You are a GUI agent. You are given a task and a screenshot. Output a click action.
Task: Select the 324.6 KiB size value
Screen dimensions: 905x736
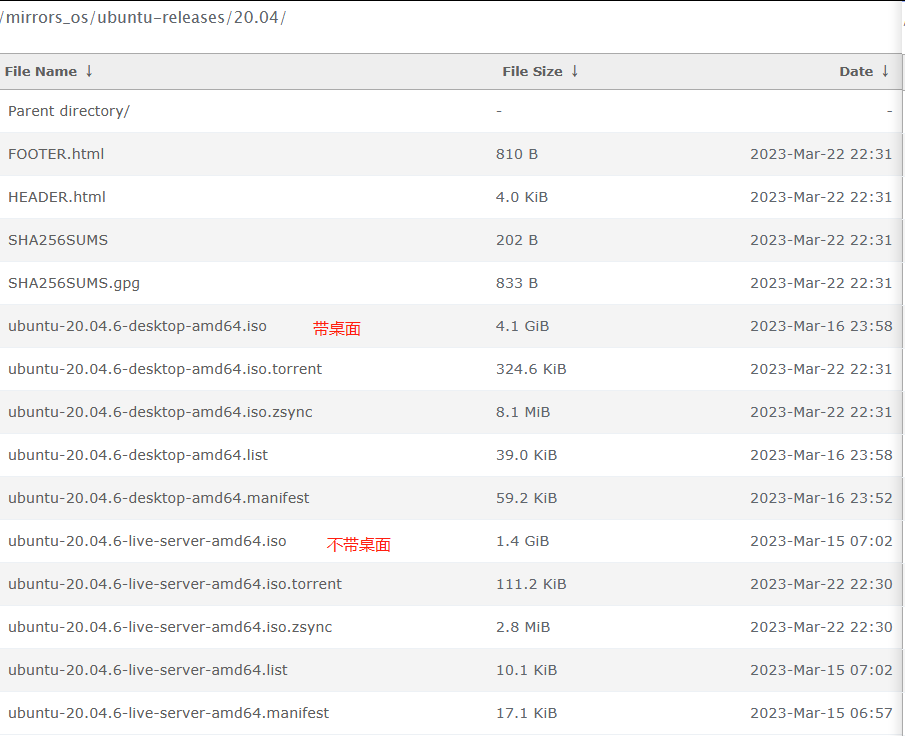[x=531, y=369]
